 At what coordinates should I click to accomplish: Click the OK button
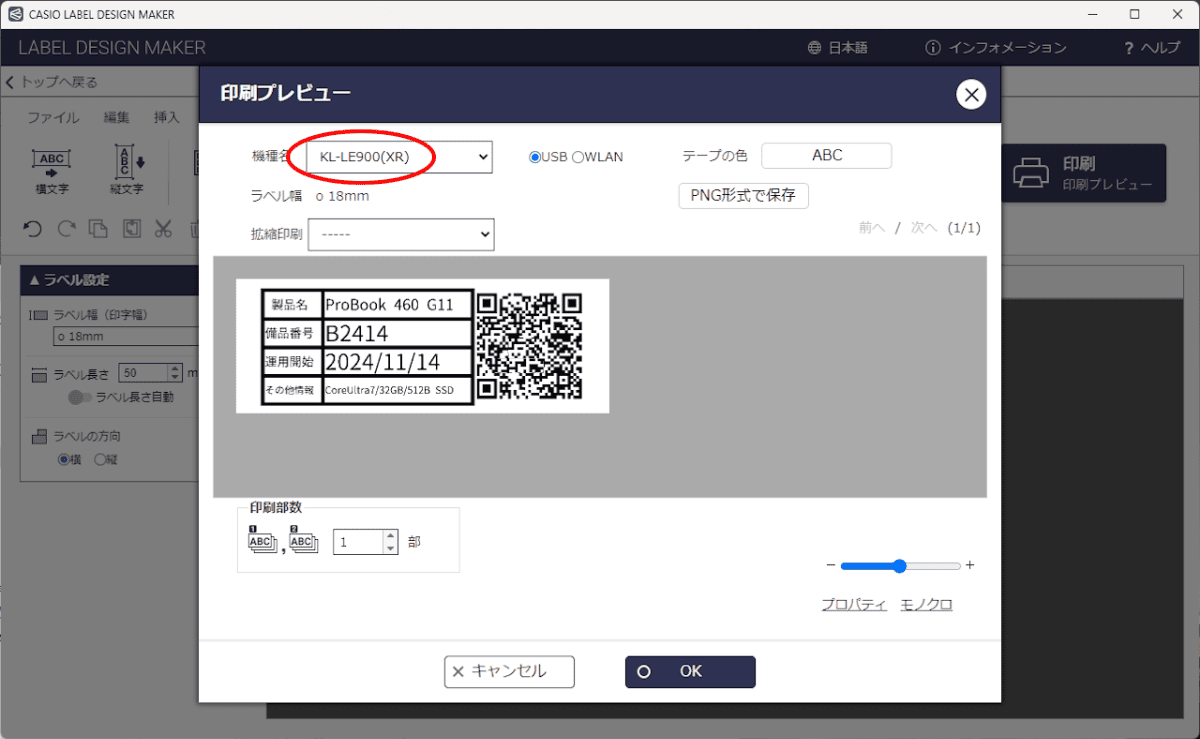(690, 672)
